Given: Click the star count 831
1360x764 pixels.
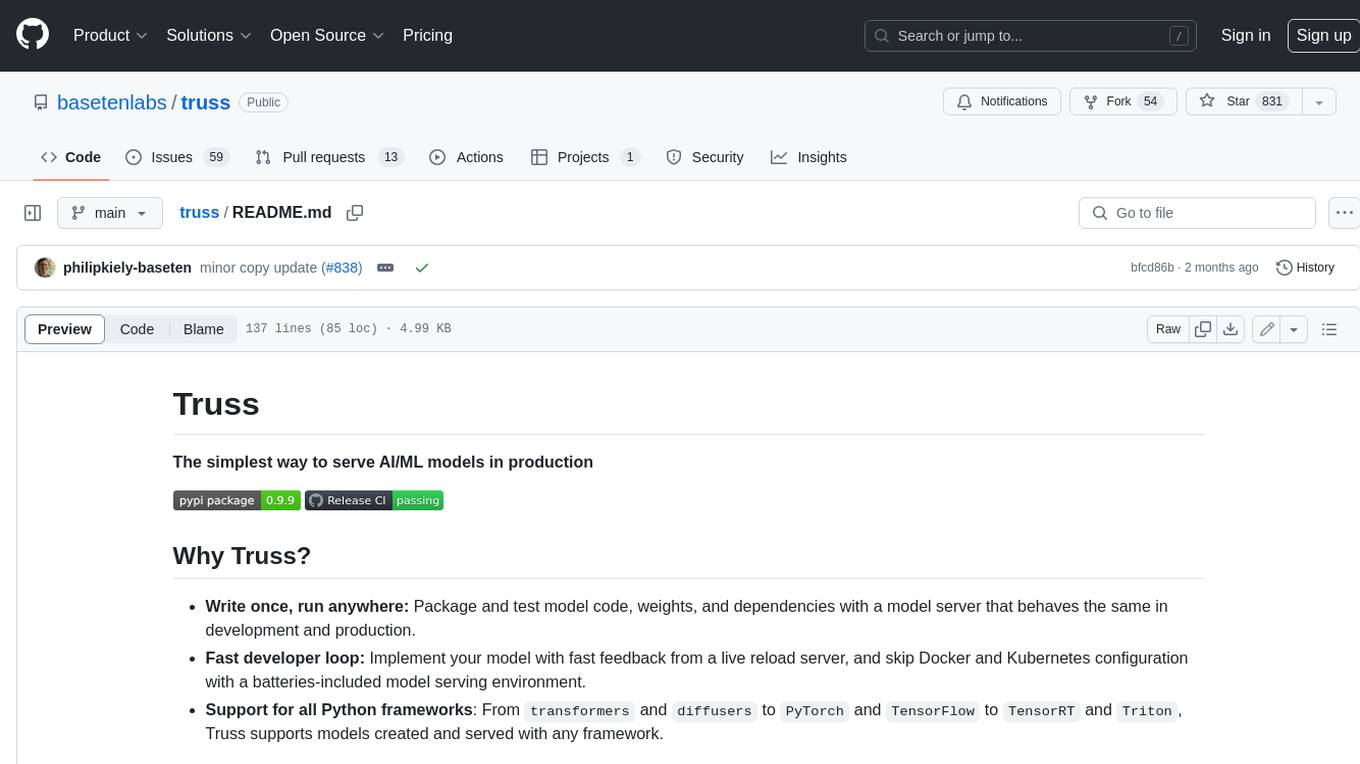Looking at the screenshot, I should (1272, 102).
